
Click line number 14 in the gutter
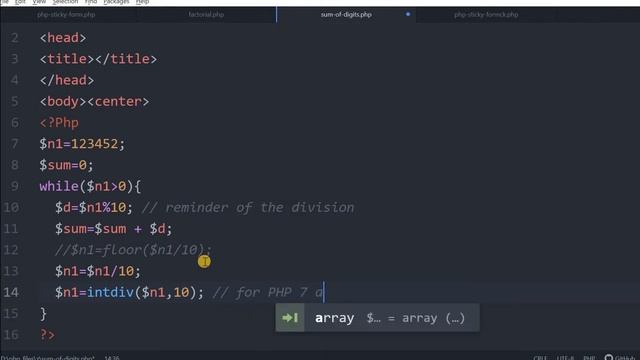[11, 292]
